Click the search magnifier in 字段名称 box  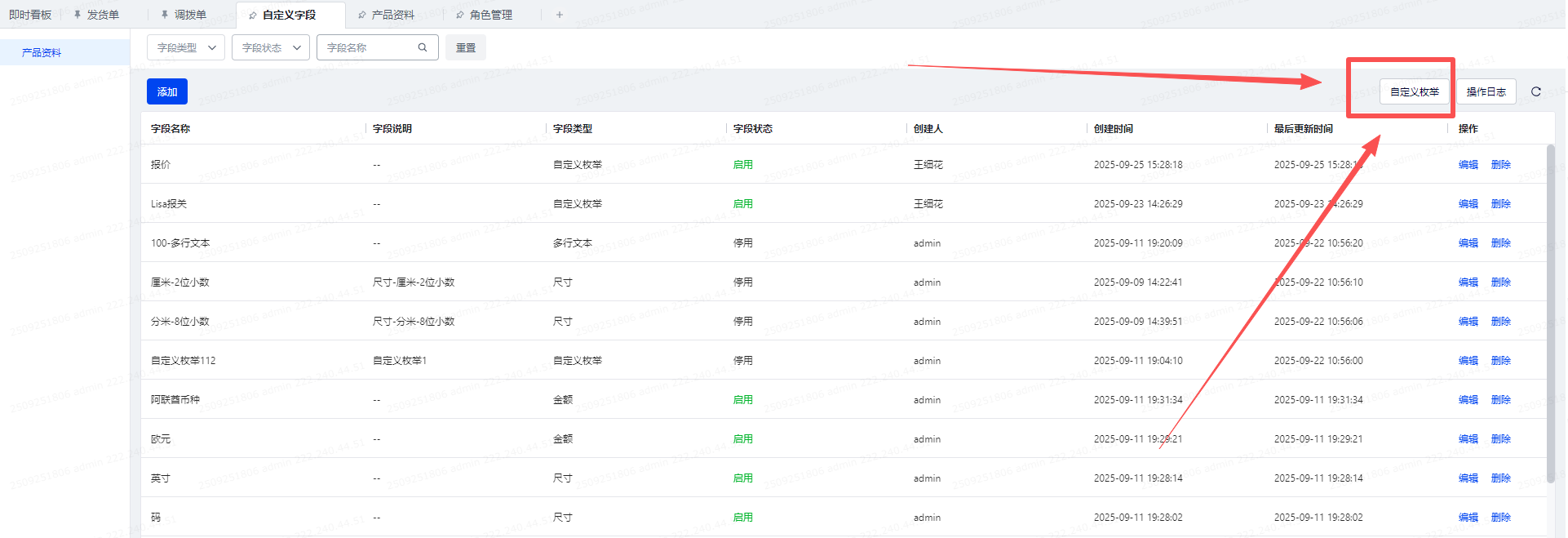point(423,47)
